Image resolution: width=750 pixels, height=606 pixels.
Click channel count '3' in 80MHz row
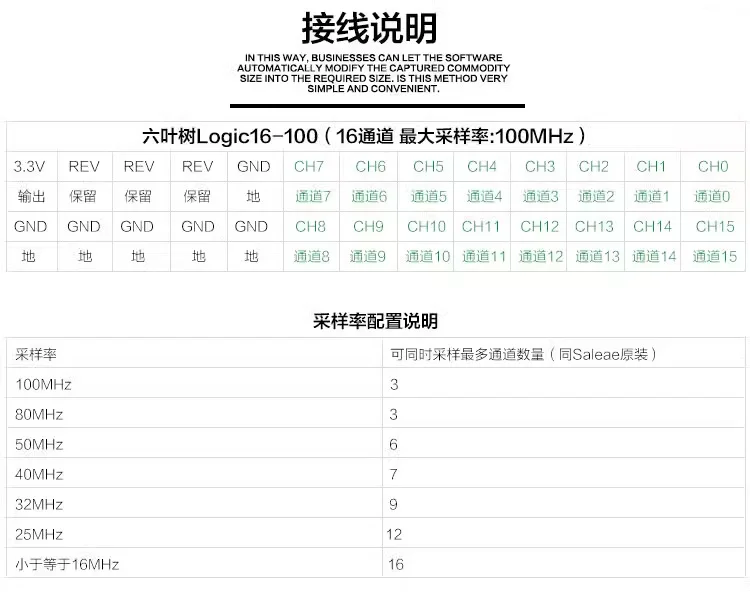393,414
